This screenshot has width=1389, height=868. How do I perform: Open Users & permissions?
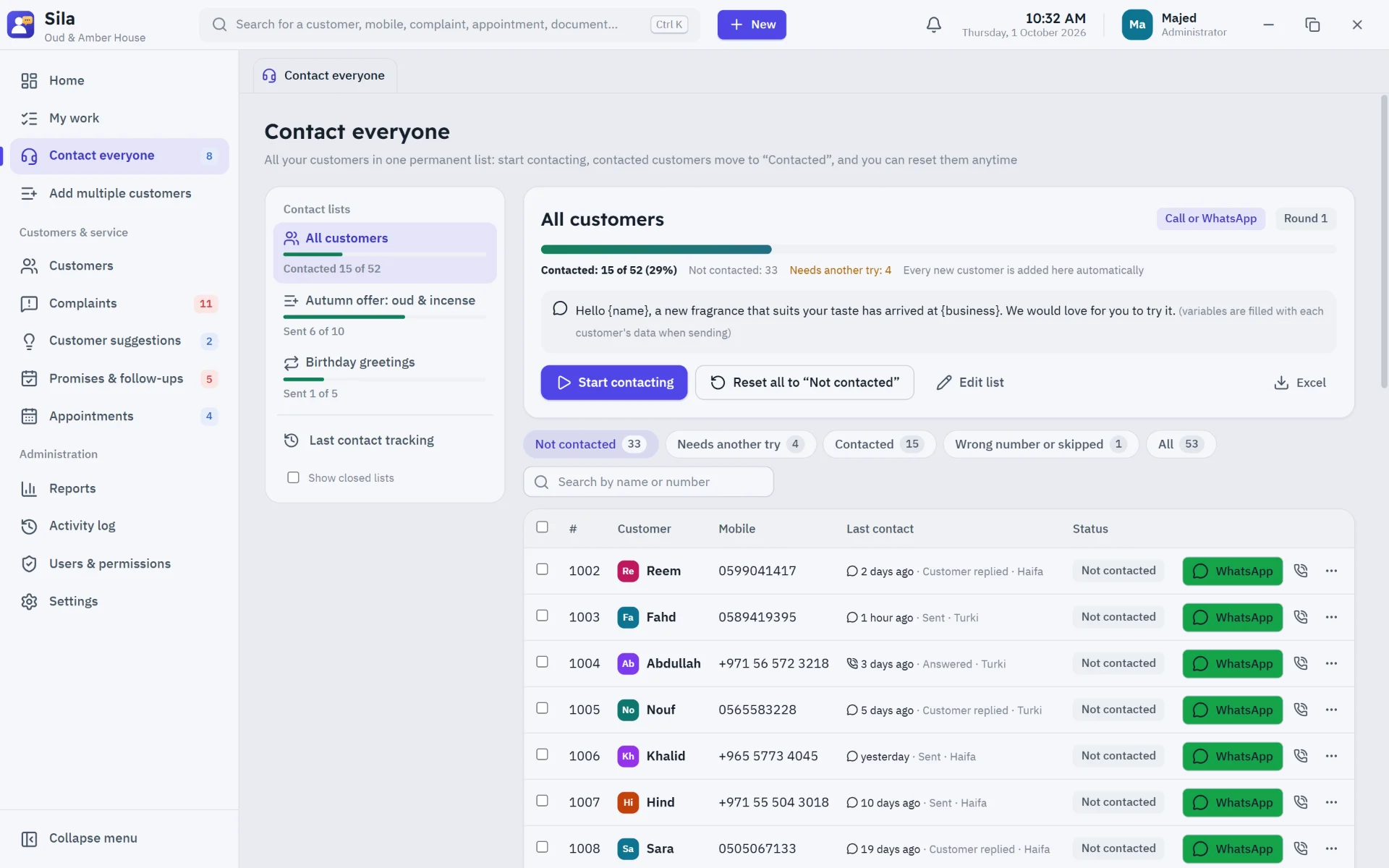coord(119,563)
